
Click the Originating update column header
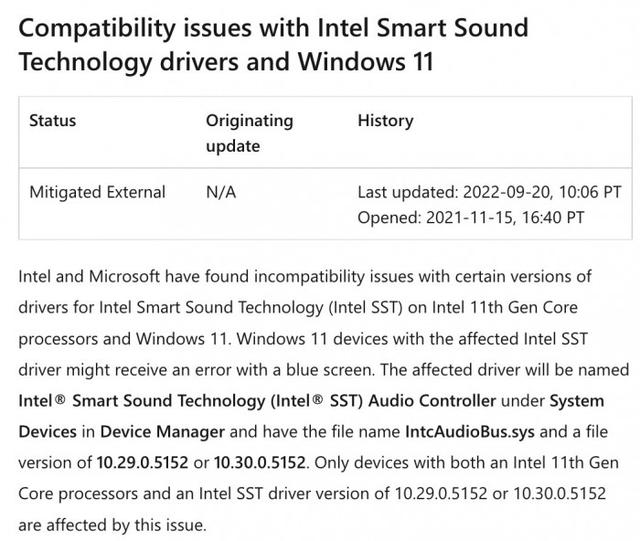pos(249,133)
